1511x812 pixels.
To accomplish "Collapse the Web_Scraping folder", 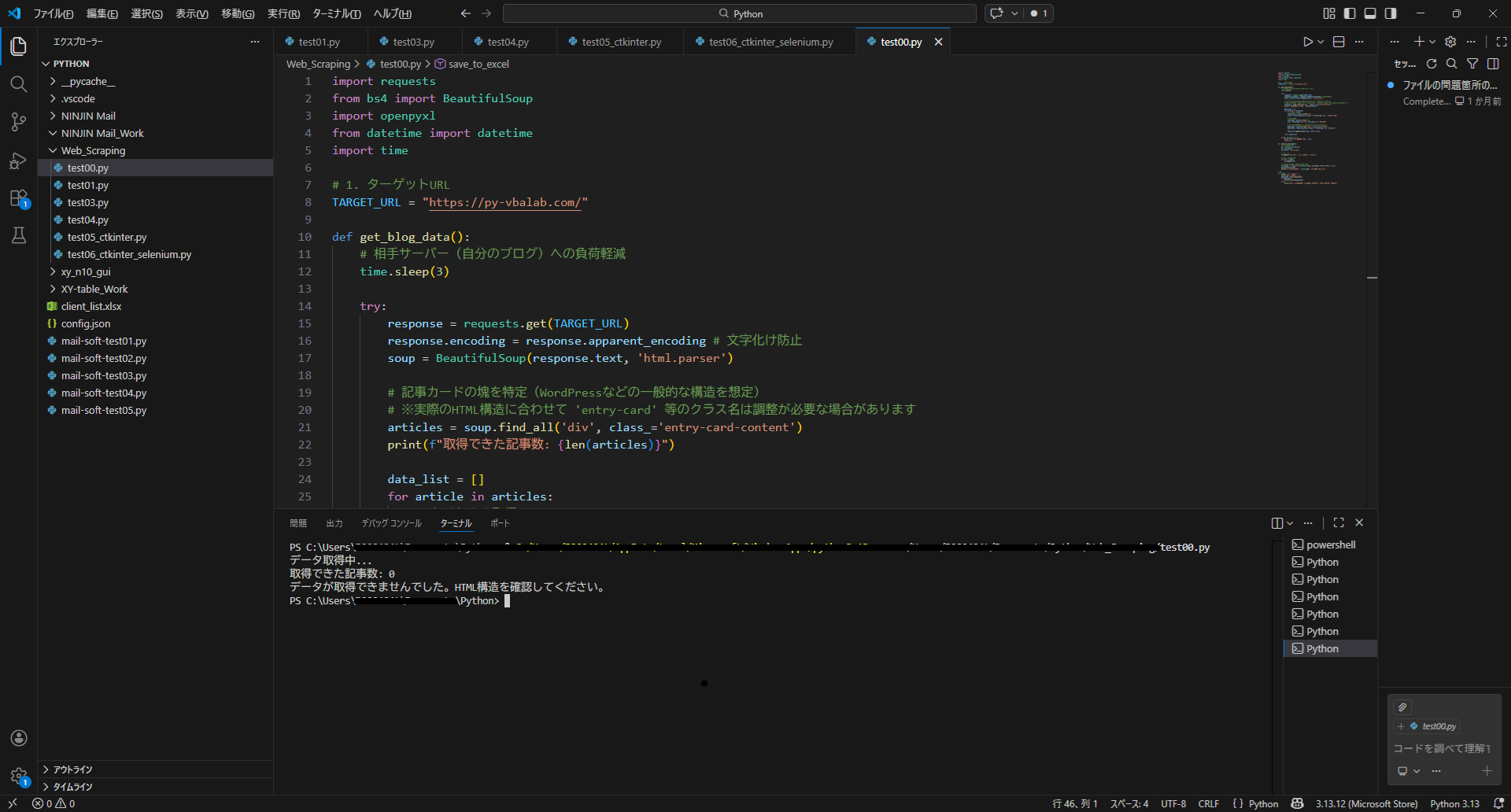I will 93,150.
